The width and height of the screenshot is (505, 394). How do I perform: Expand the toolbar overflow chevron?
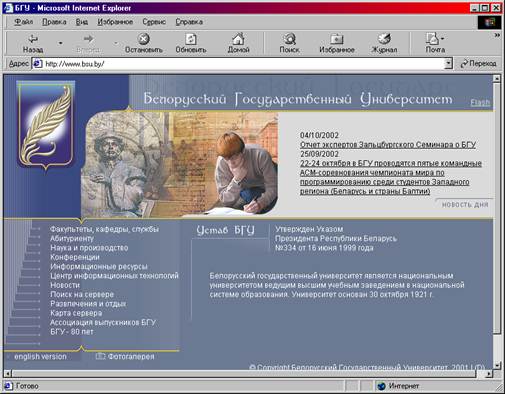pos(497,35)
